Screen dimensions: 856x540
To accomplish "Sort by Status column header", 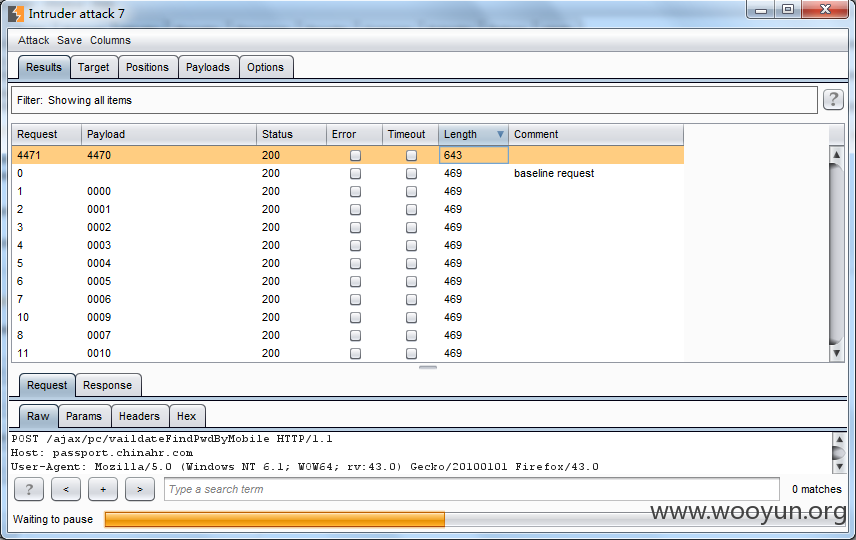I will [292, 134].
